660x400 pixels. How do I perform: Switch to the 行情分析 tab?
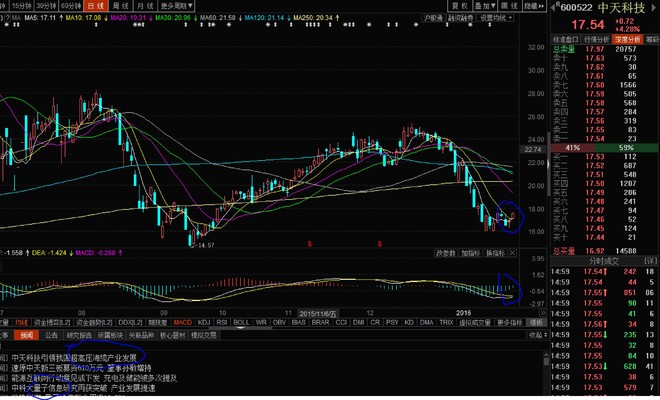596,40
